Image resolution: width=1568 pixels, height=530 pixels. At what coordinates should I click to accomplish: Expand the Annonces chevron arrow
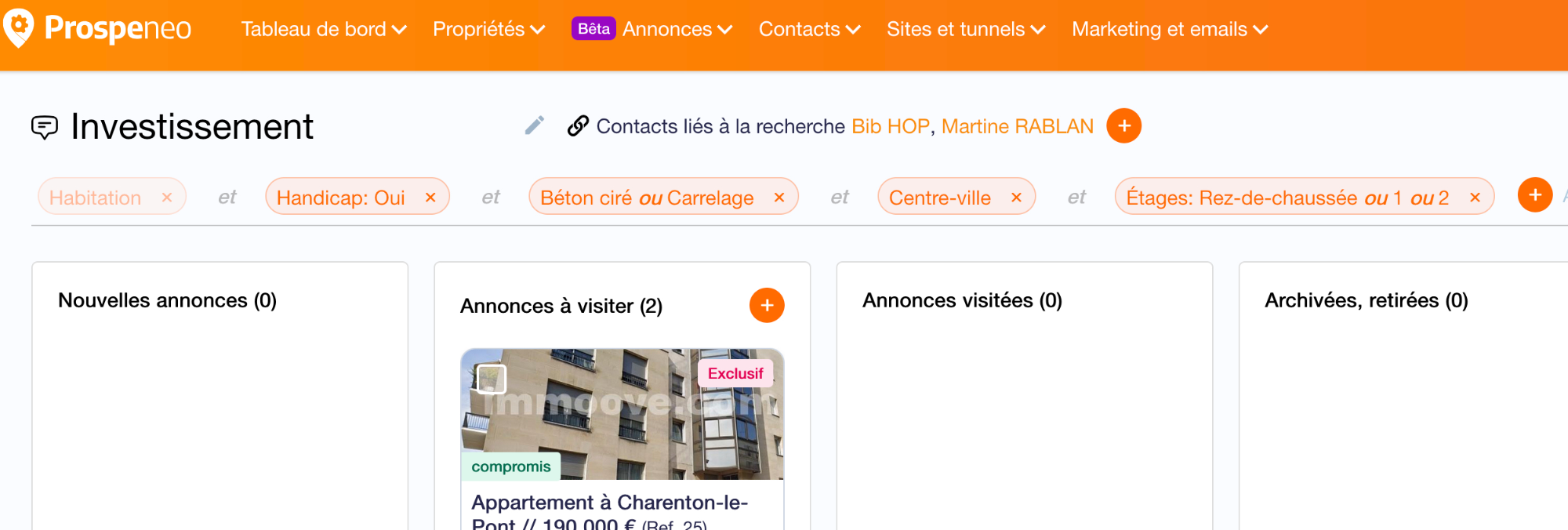[725, 30]
